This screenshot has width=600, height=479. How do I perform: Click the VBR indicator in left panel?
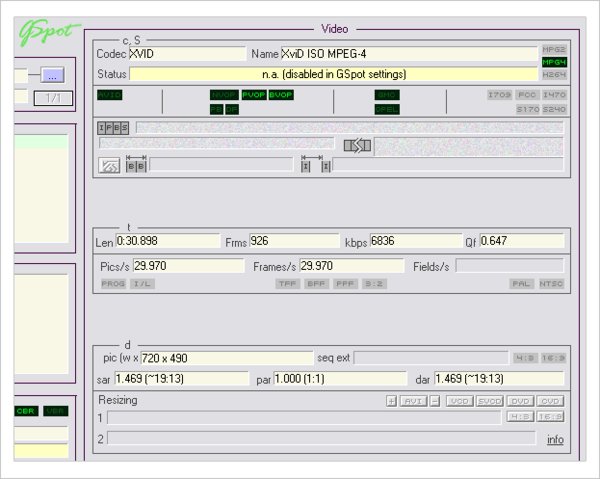coord(56,411)
